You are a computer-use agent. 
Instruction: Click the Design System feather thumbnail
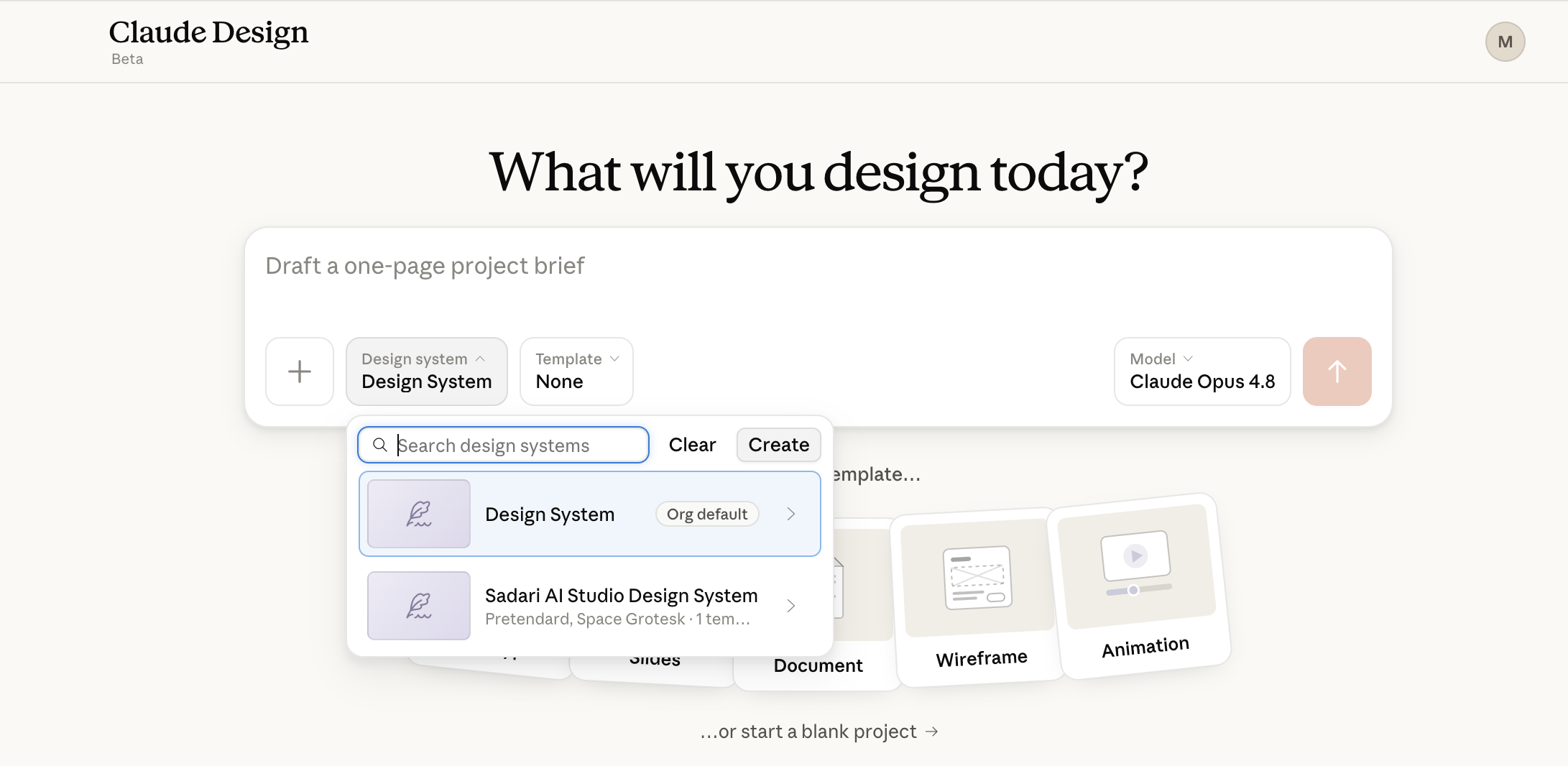(419, 514)
